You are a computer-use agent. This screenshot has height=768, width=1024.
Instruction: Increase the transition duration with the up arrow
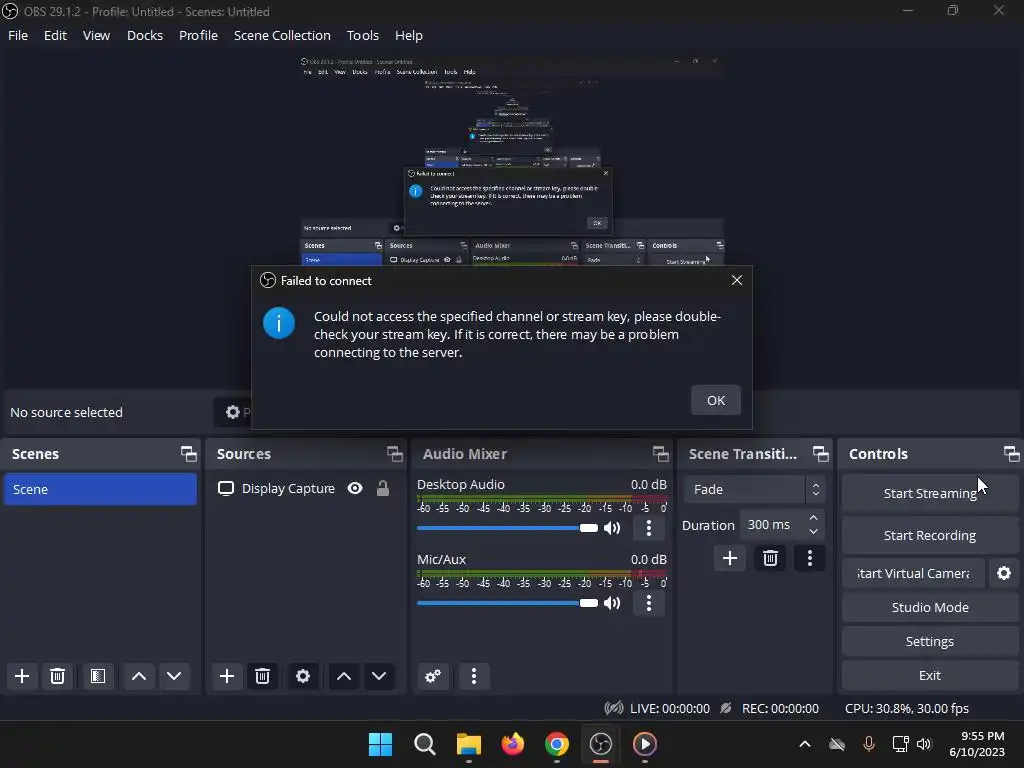click(813, 518)
